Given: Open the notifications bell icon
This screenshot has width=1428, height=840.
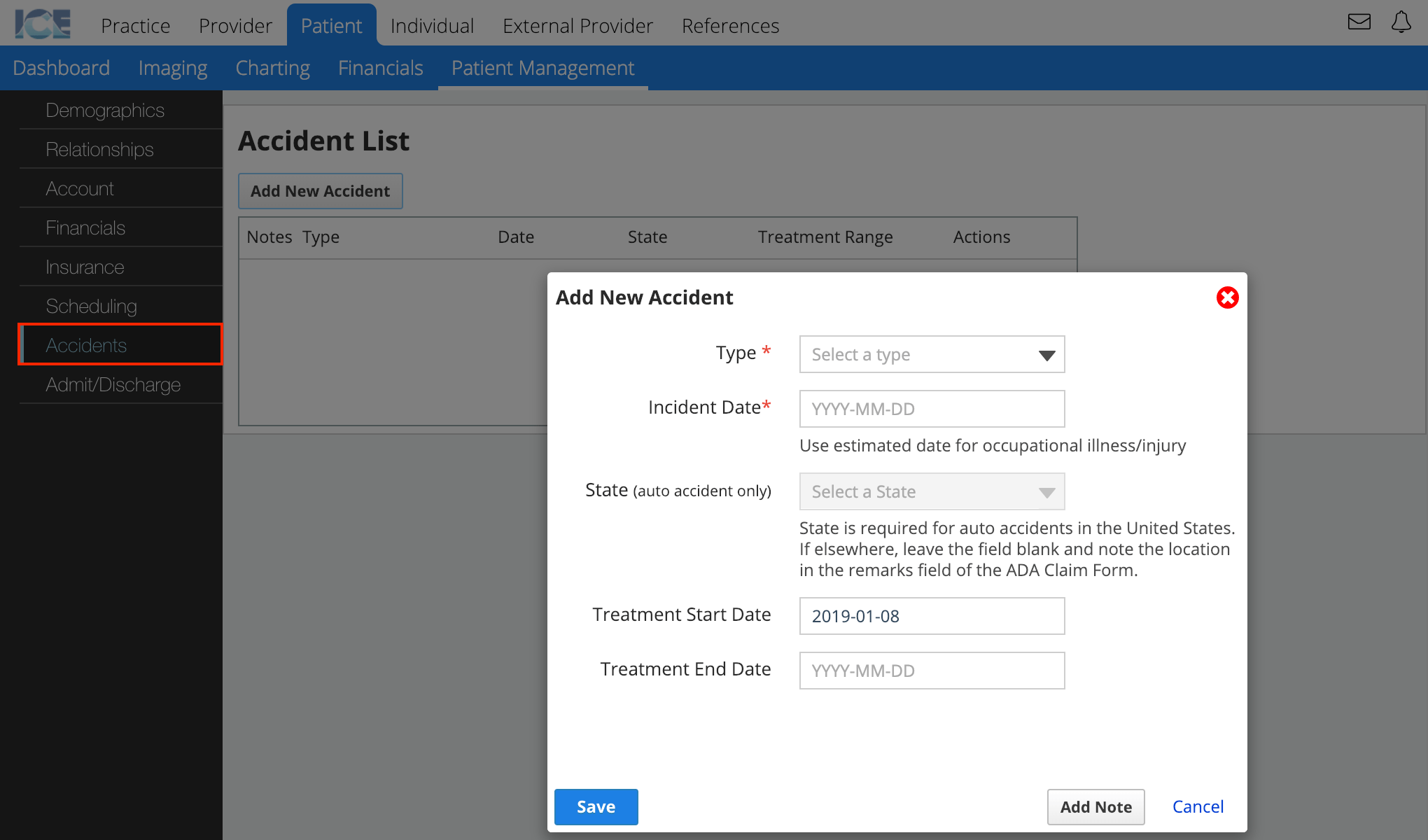Looking at the screenshot, I should (1401, 22).
